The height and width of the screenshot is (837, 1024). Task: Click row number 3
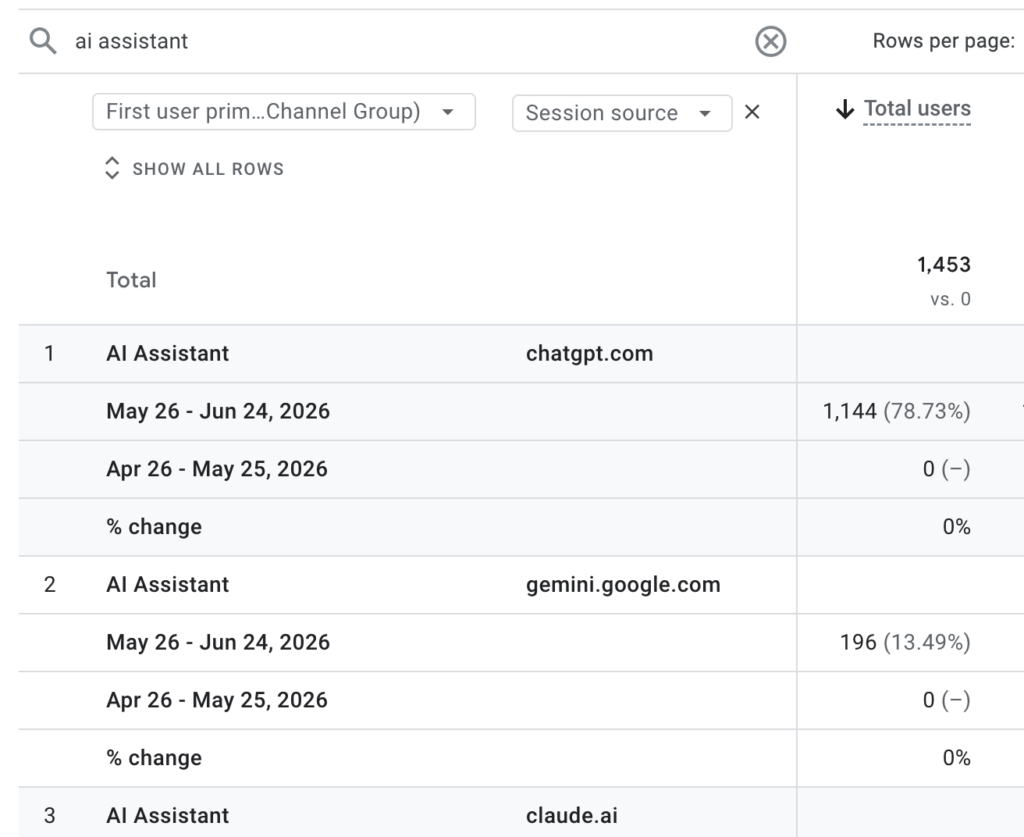[50, 815]
